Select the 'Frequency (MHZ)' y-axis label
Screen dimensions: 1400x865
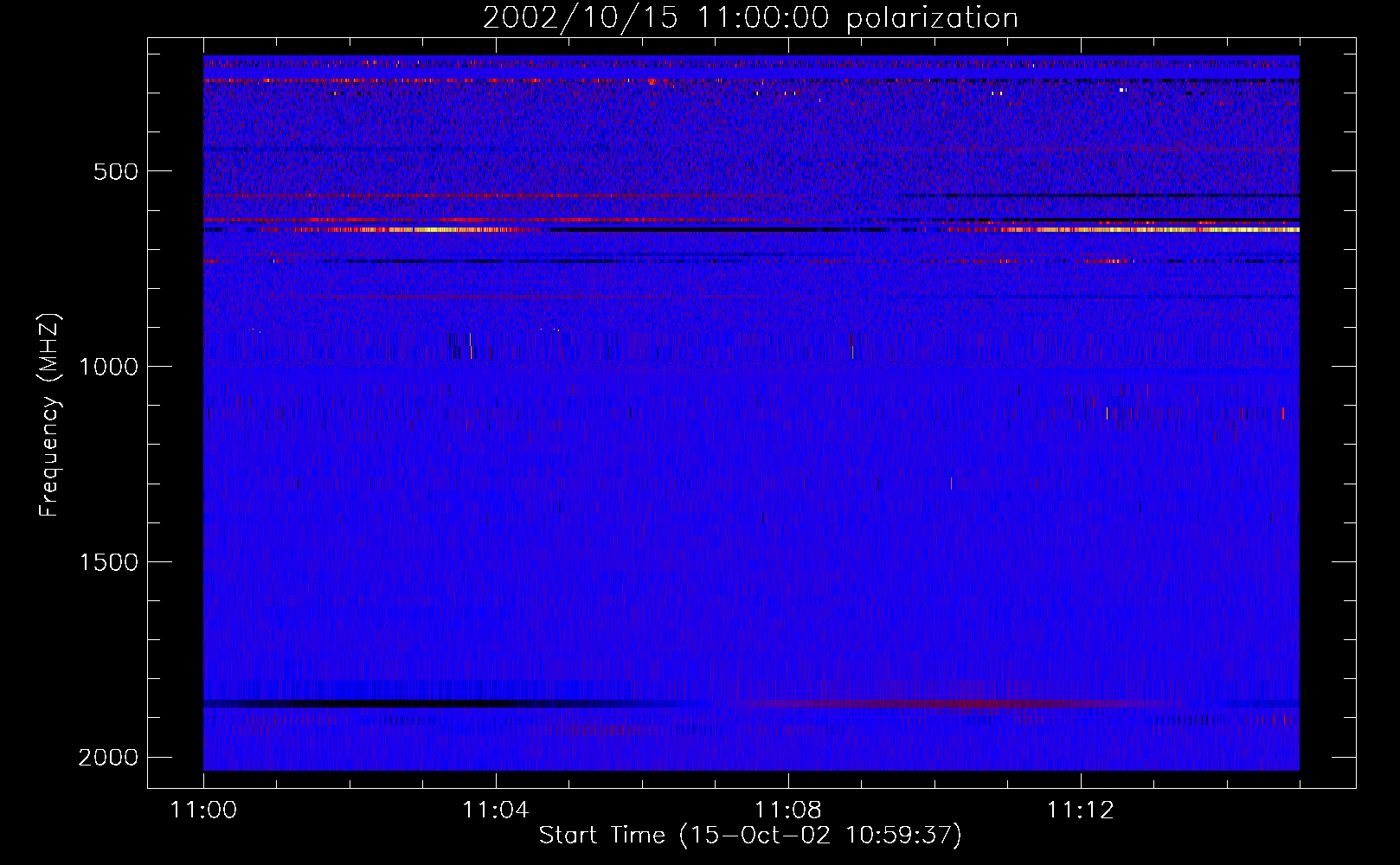[49, 415]
